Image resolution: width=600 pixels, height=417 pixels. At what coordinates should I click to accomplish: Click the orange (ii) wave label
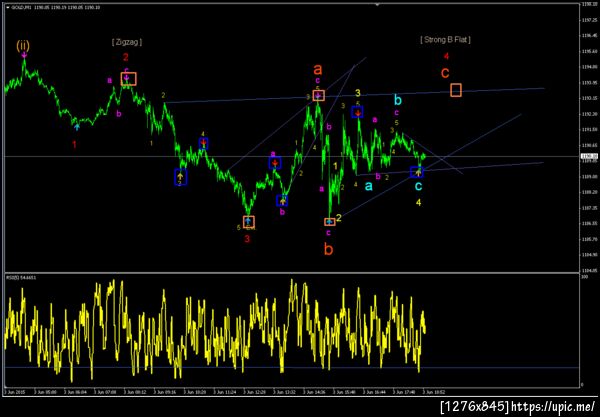point(23,46)
